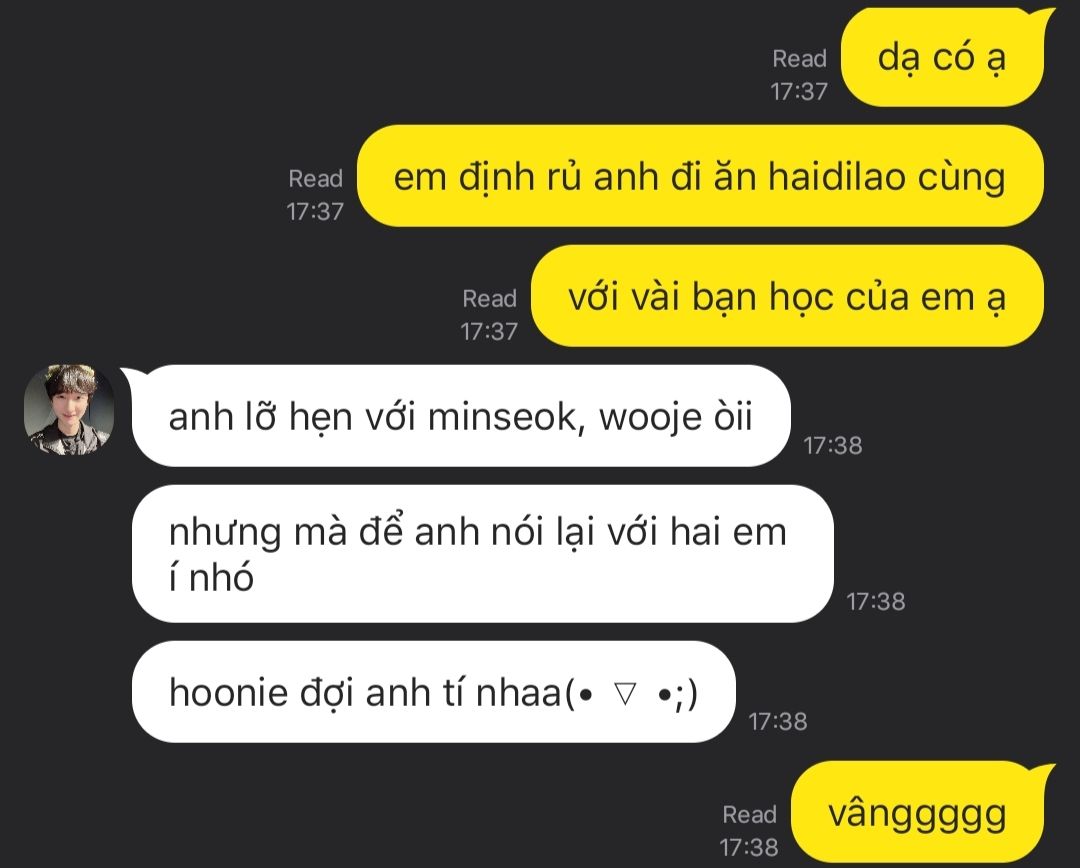Select the 'nhưng mà để anh nói lại' bubble

pyautogui.click(x=482, y=554)
